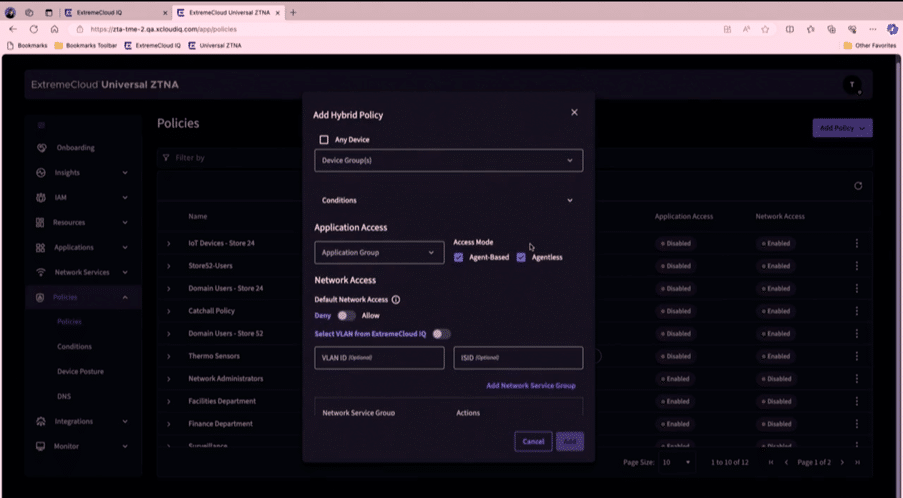Expand the Thermo Sensors row
This screenshot has height=498, width=903.
169,356
